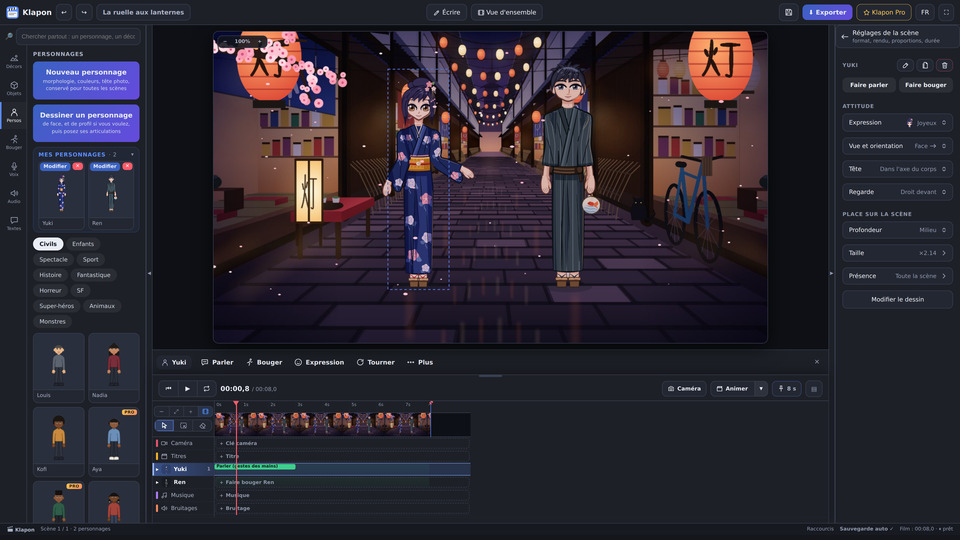Expand the Présence setting
This screenshot has width=960, height=540.
pos(897,276)
